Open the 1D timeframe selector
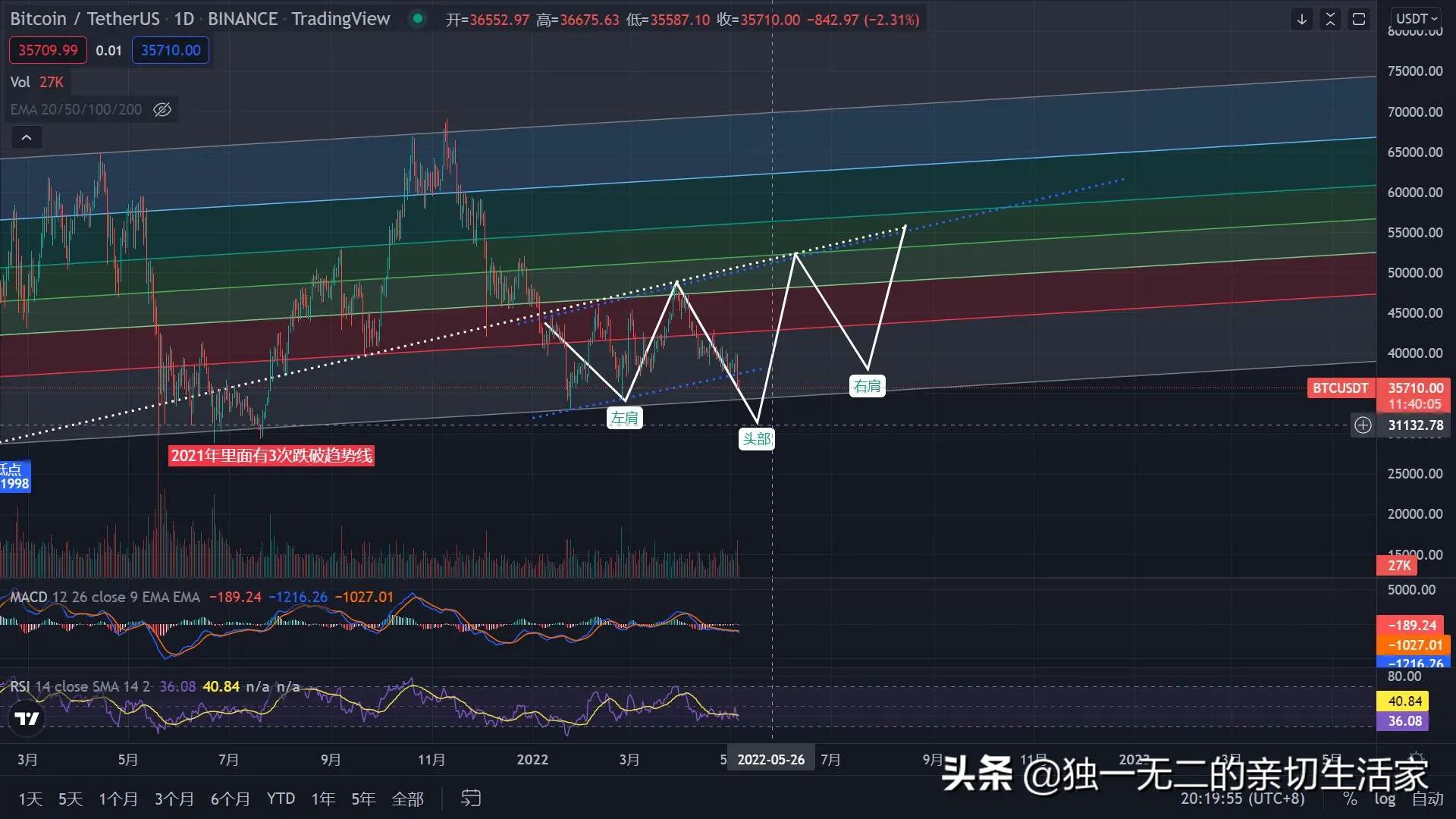This screenshot has width=1456, height=819. coord(184,18)
